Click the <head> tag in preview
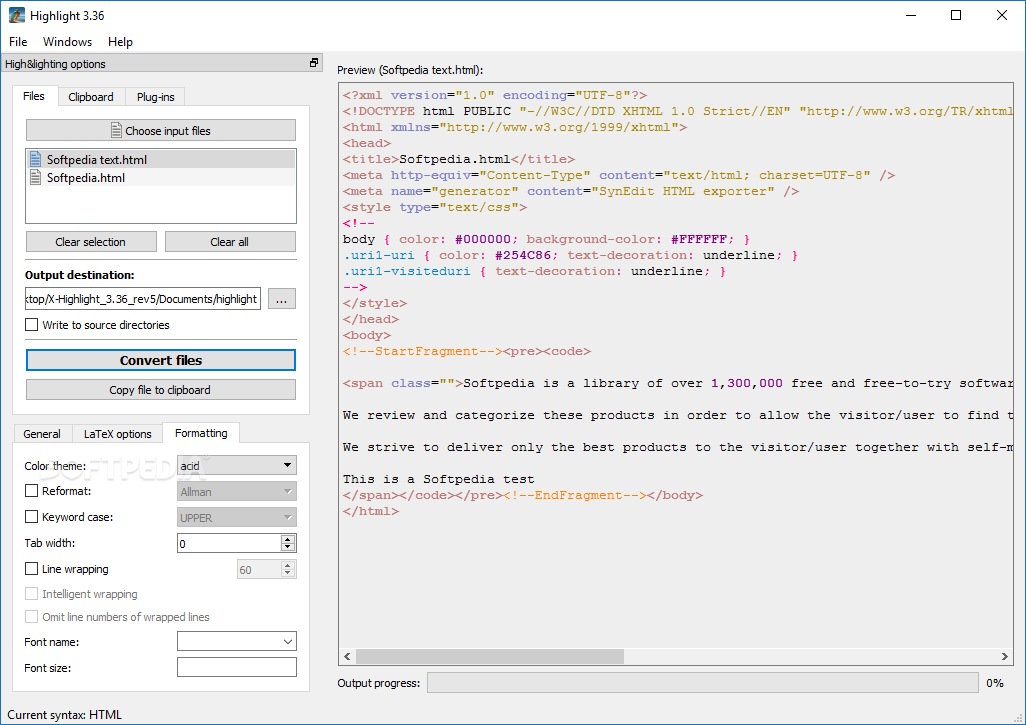The image size is (1026, 725). click(366, 143)
